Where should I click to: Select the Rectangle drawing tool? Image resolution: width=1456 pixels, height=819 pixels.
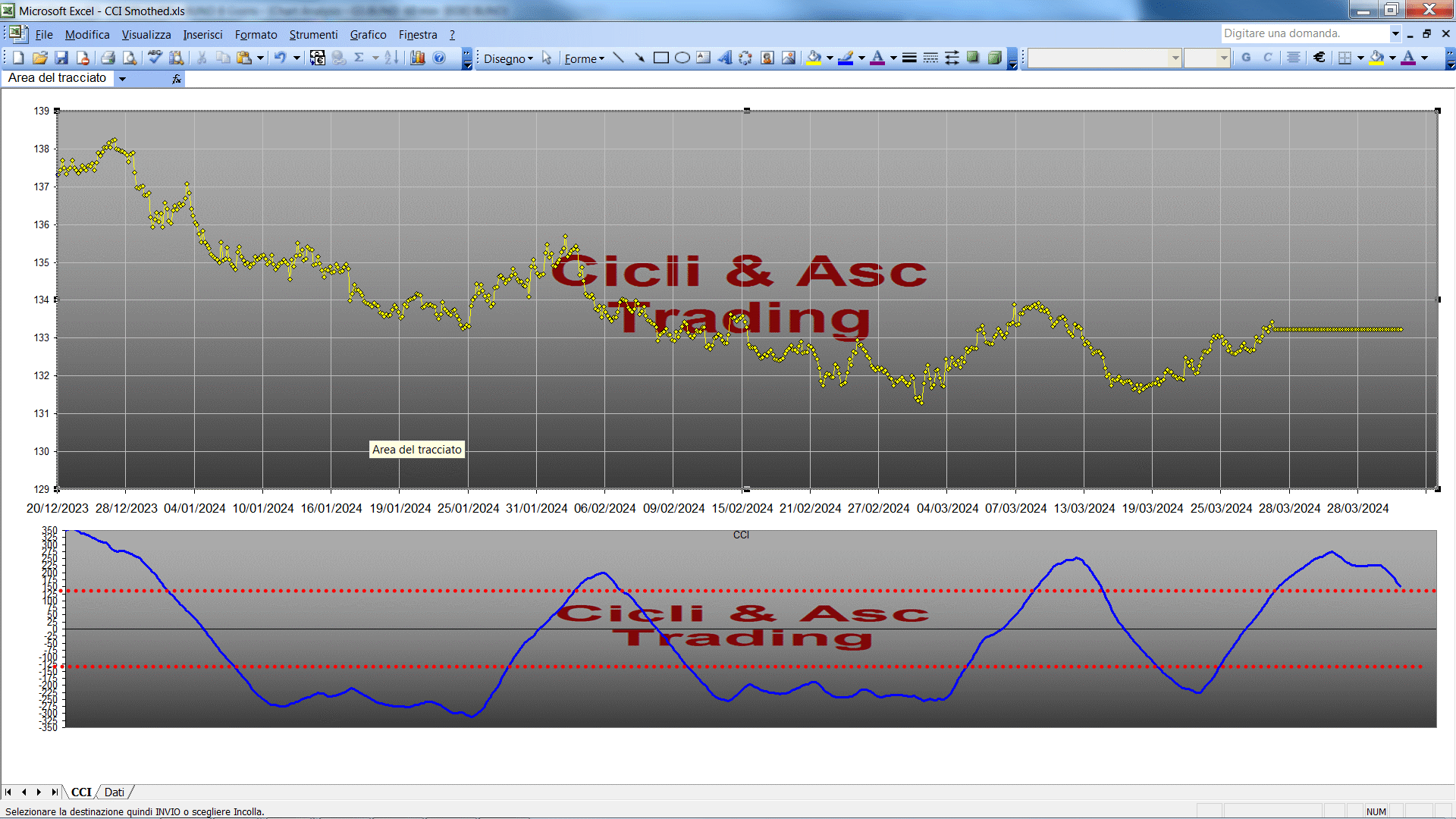coord(661,58)
